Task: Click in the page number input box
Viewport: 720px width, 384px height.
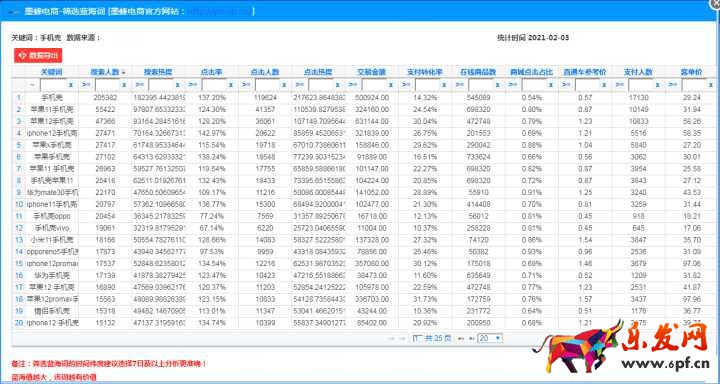Action: coord(417,339)
